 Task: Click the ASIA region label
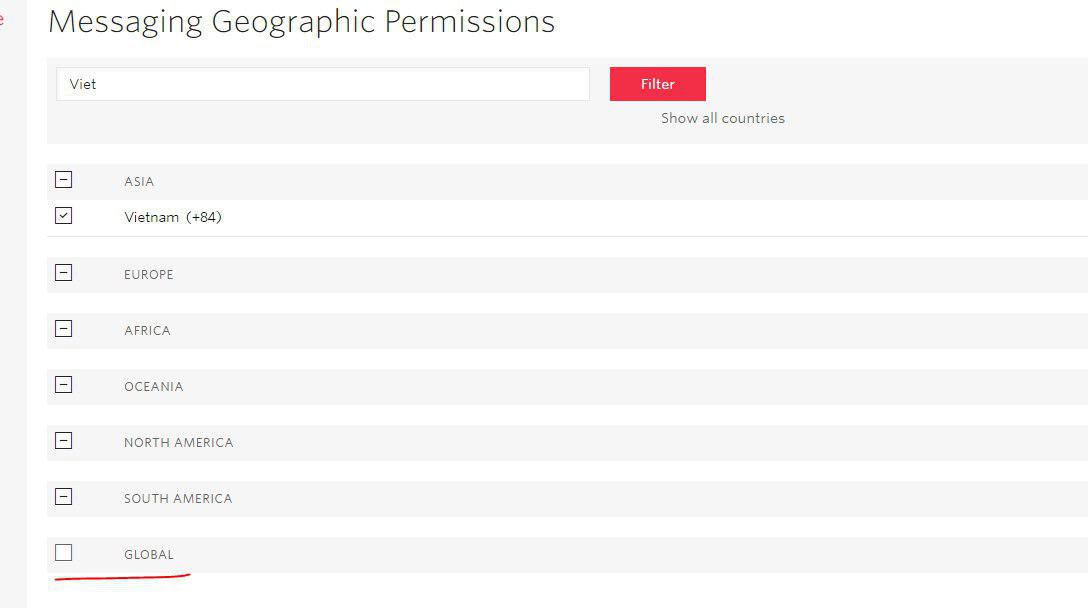139,182
